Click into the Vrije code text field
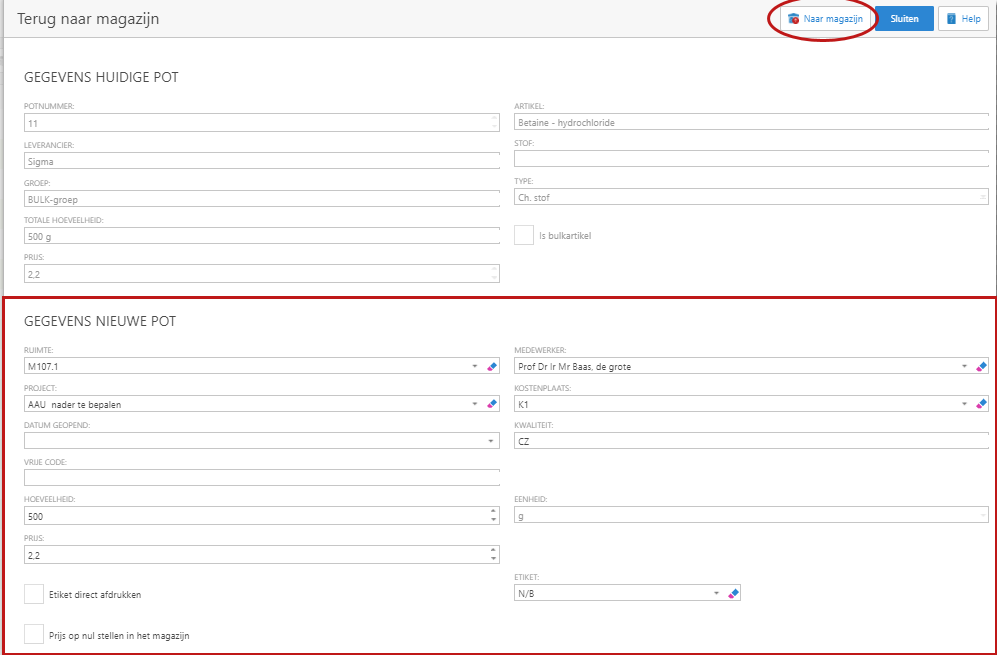The image size is (997, 655). (261, 478)
